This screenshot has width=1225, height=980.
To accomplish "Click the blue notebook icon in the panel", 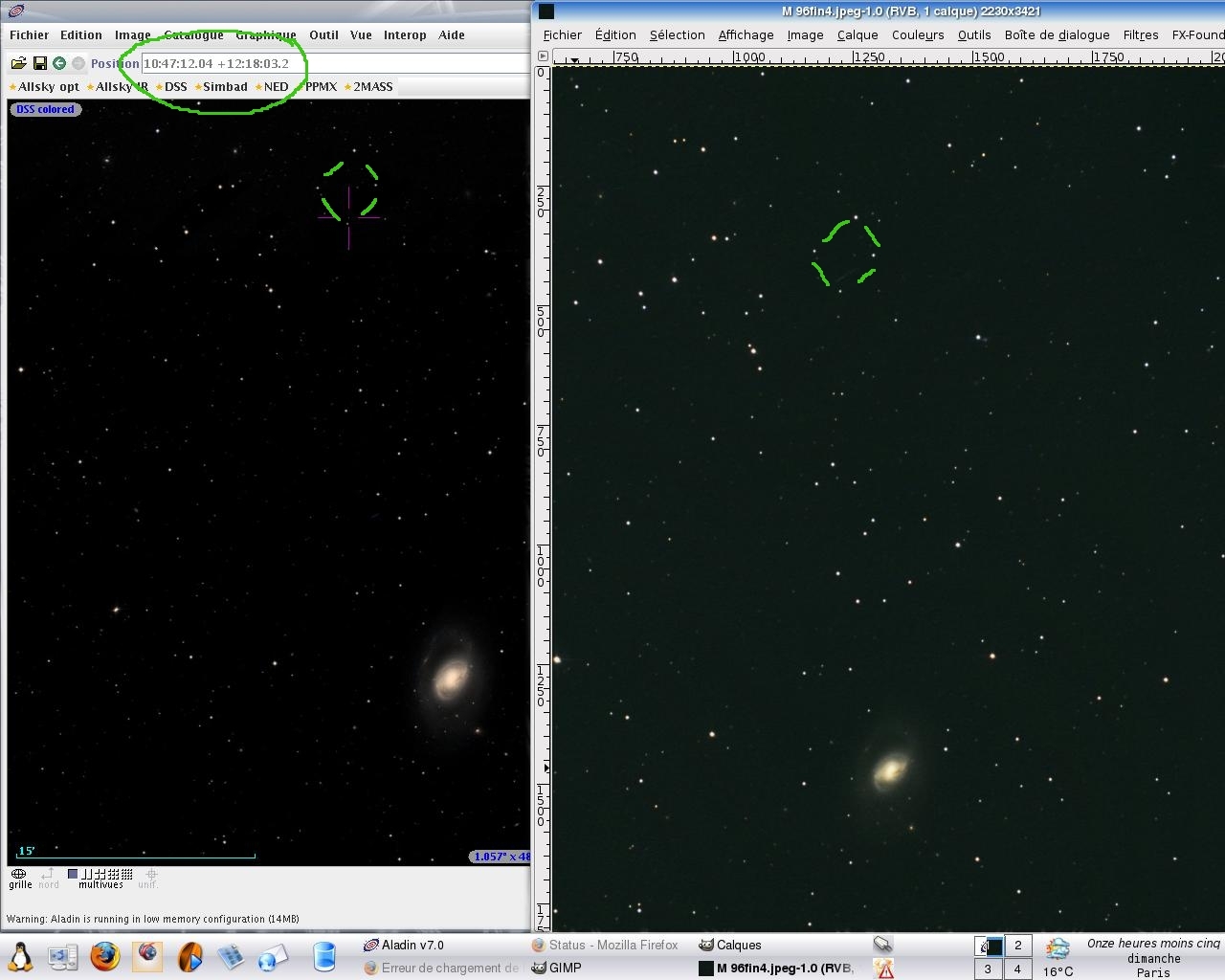I will (232, 956).
